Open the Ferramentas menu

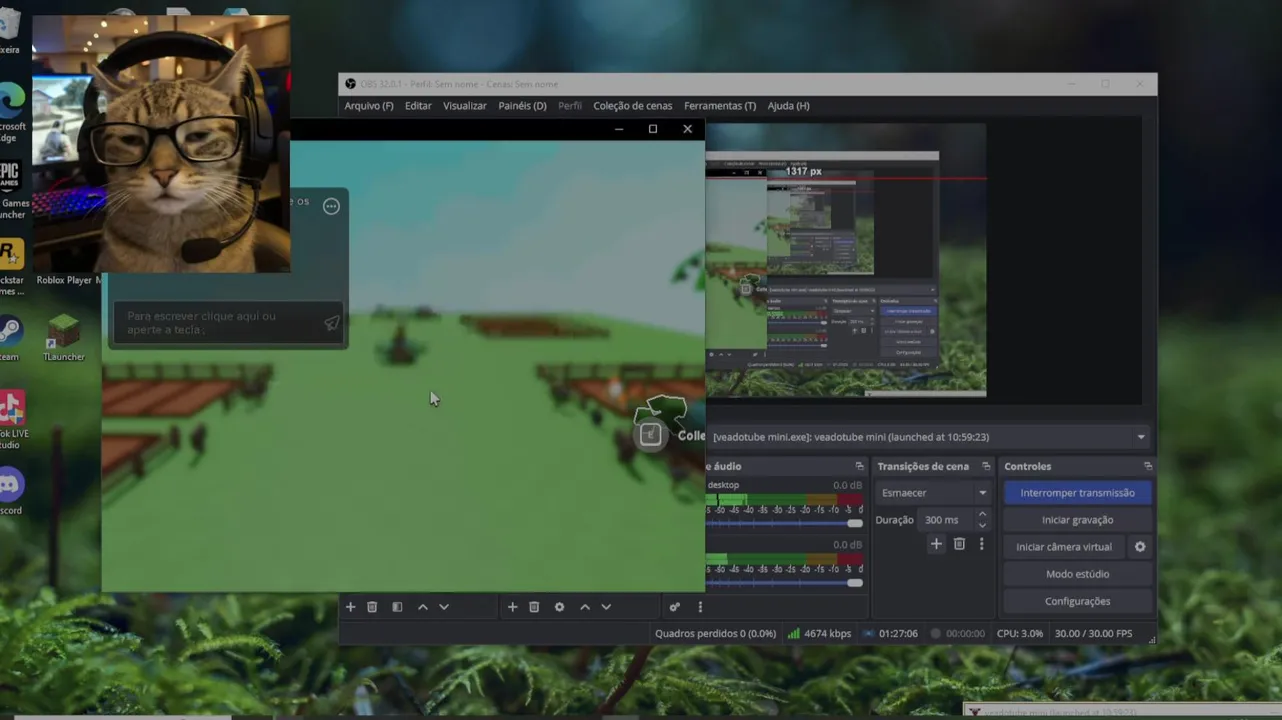click(x=720, y=106)
